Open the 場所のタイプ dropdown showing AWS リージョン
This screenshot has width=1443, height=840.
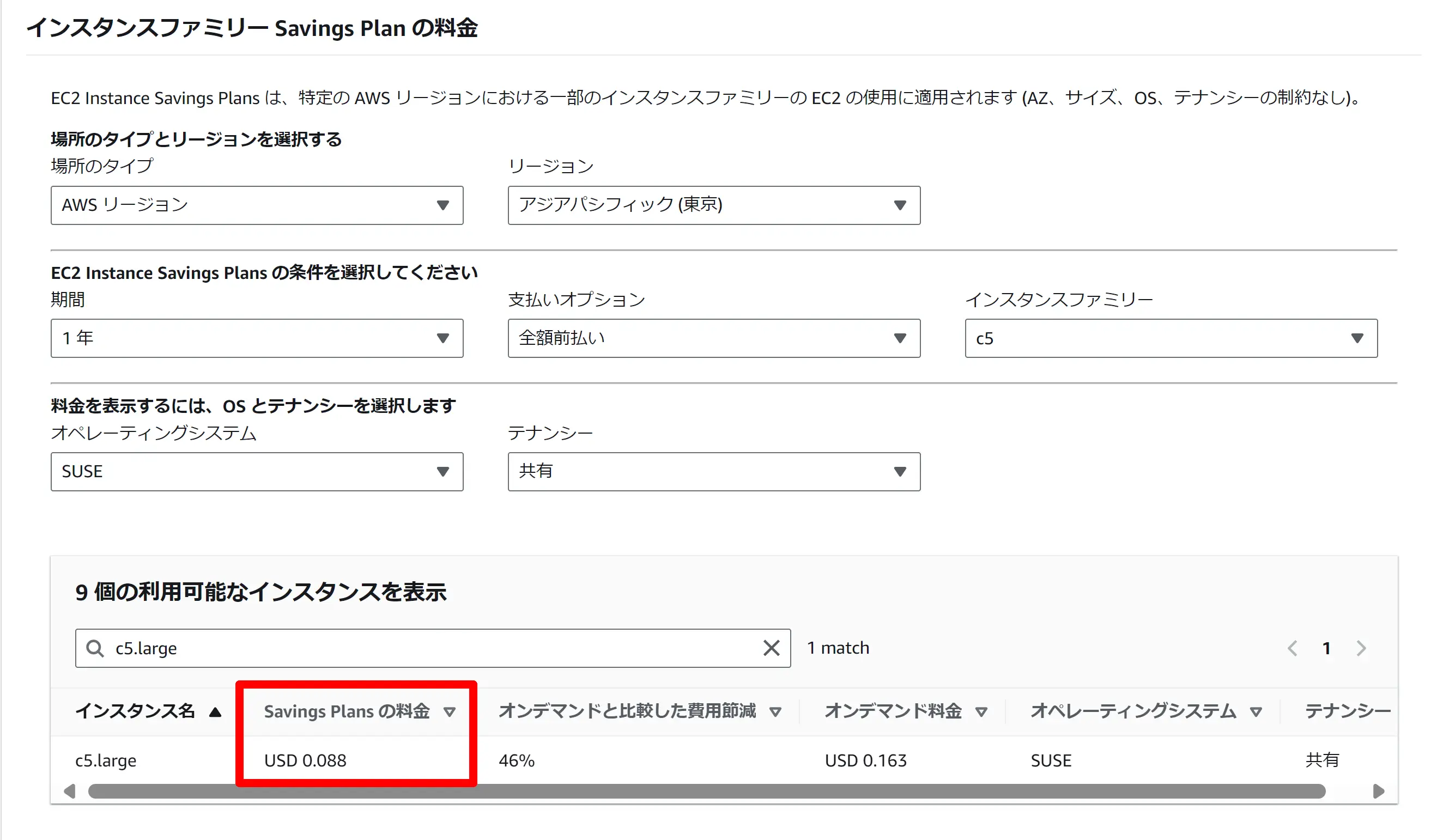click(x=257, y=205)
